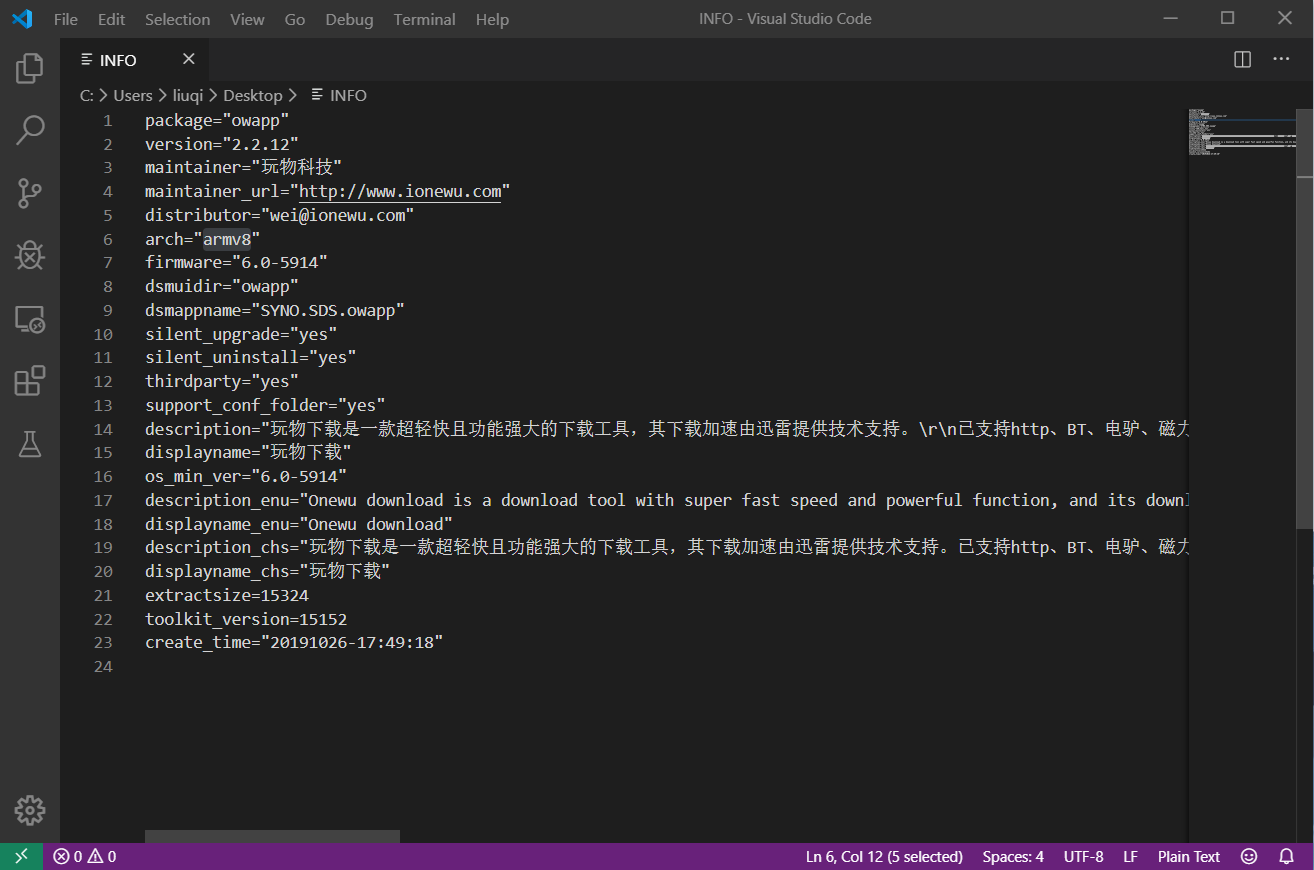
Task: Split the editor to the right
Action: click(x=1242, y=60)
